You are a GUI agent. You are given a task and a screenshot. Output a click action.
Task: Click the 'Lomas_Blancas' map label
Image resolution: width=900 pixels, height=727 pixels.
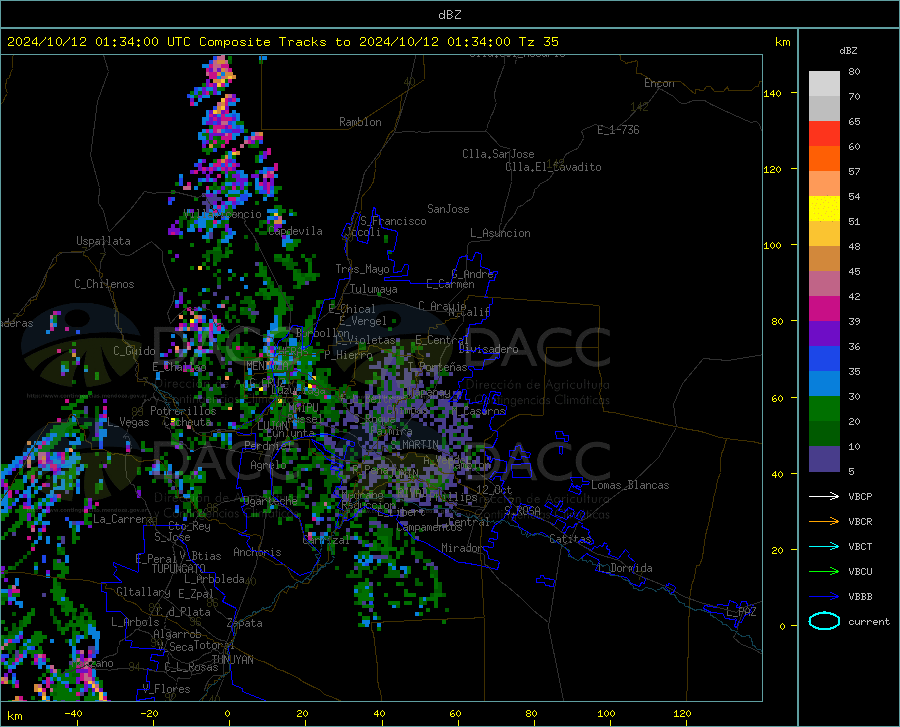(x=630, y=485)
